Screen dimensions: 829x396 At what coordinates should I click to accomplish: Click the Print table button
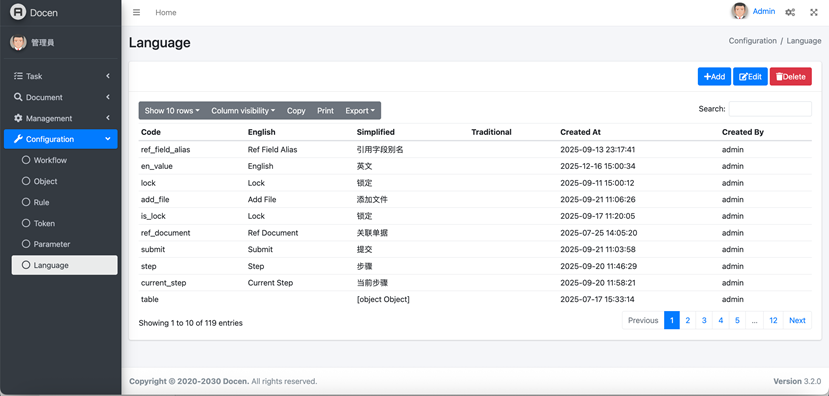(x=325, y=110)
